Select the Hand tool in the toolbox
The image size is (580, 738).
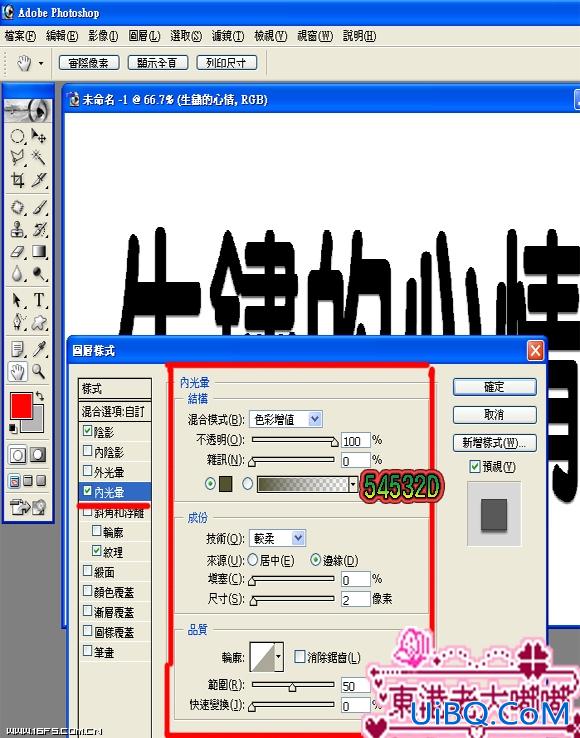pos(17,372)
